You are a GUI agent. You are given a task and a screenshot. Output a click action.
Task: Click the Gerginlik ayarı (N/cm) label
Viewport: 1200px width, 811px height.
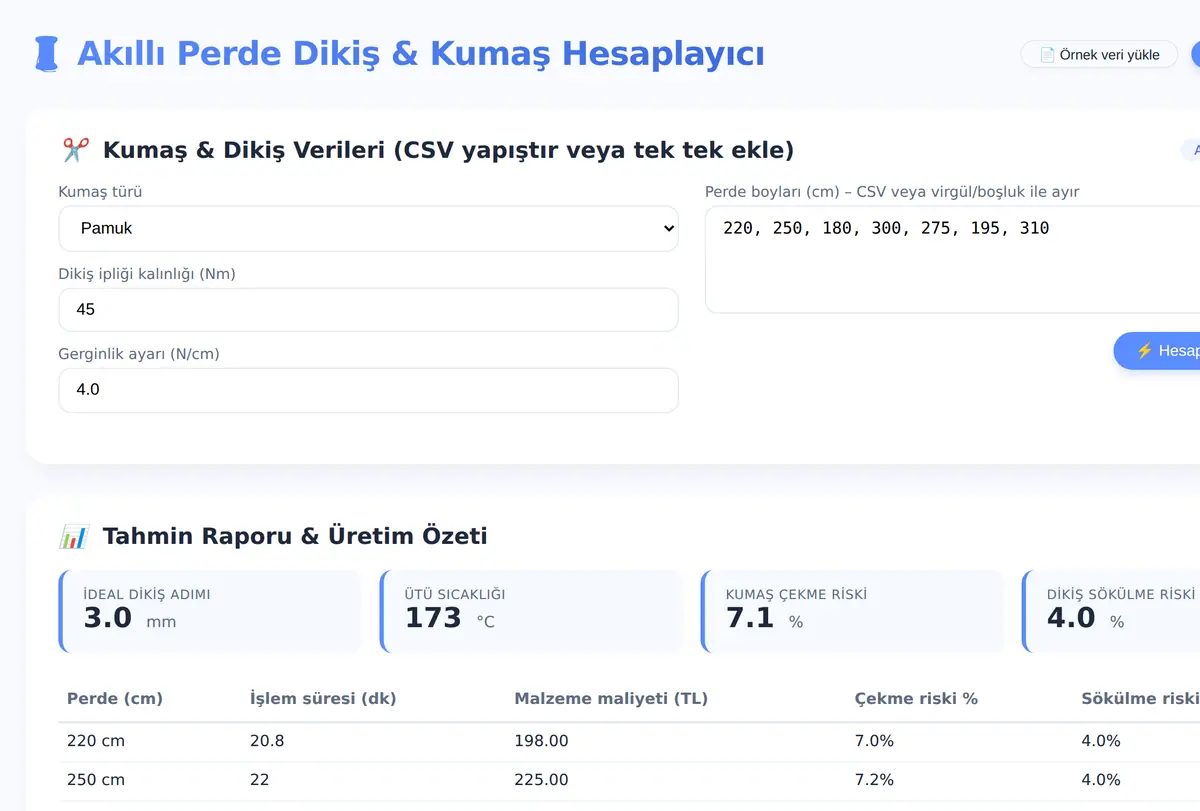coord(139,354)
